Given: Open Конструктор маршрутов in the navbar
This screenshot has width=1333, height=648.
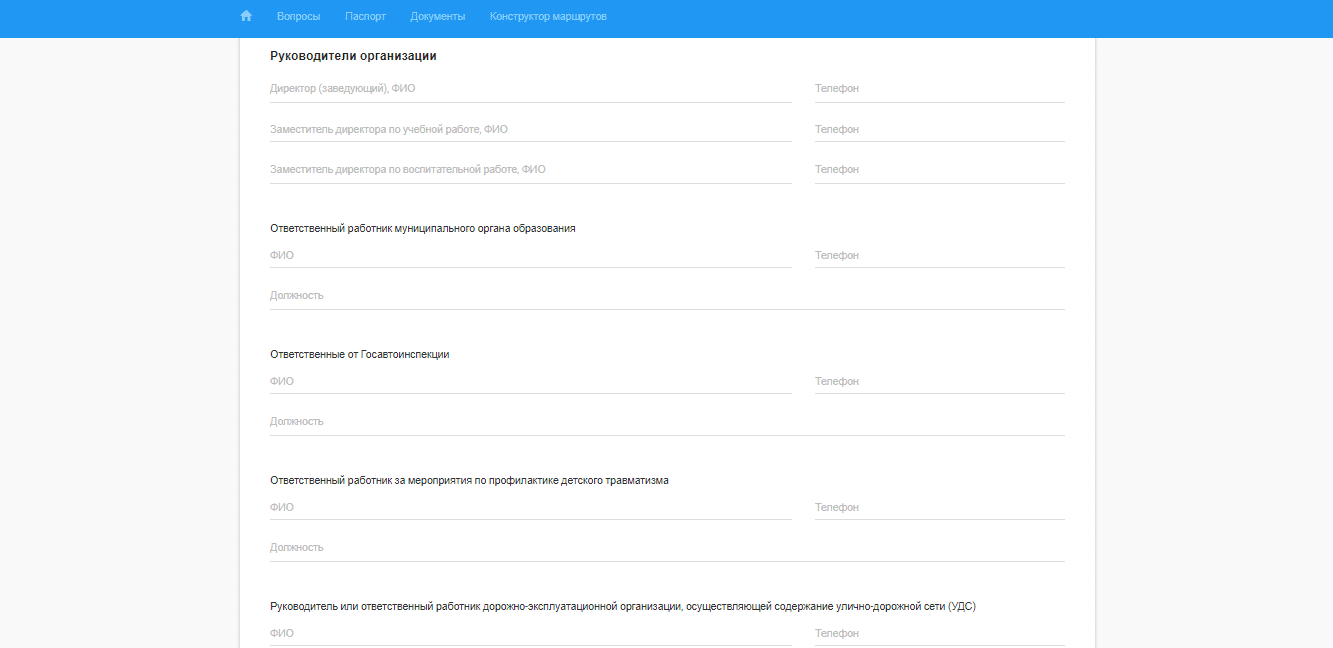Looking at the screenshot, I should tap(548, 17).
